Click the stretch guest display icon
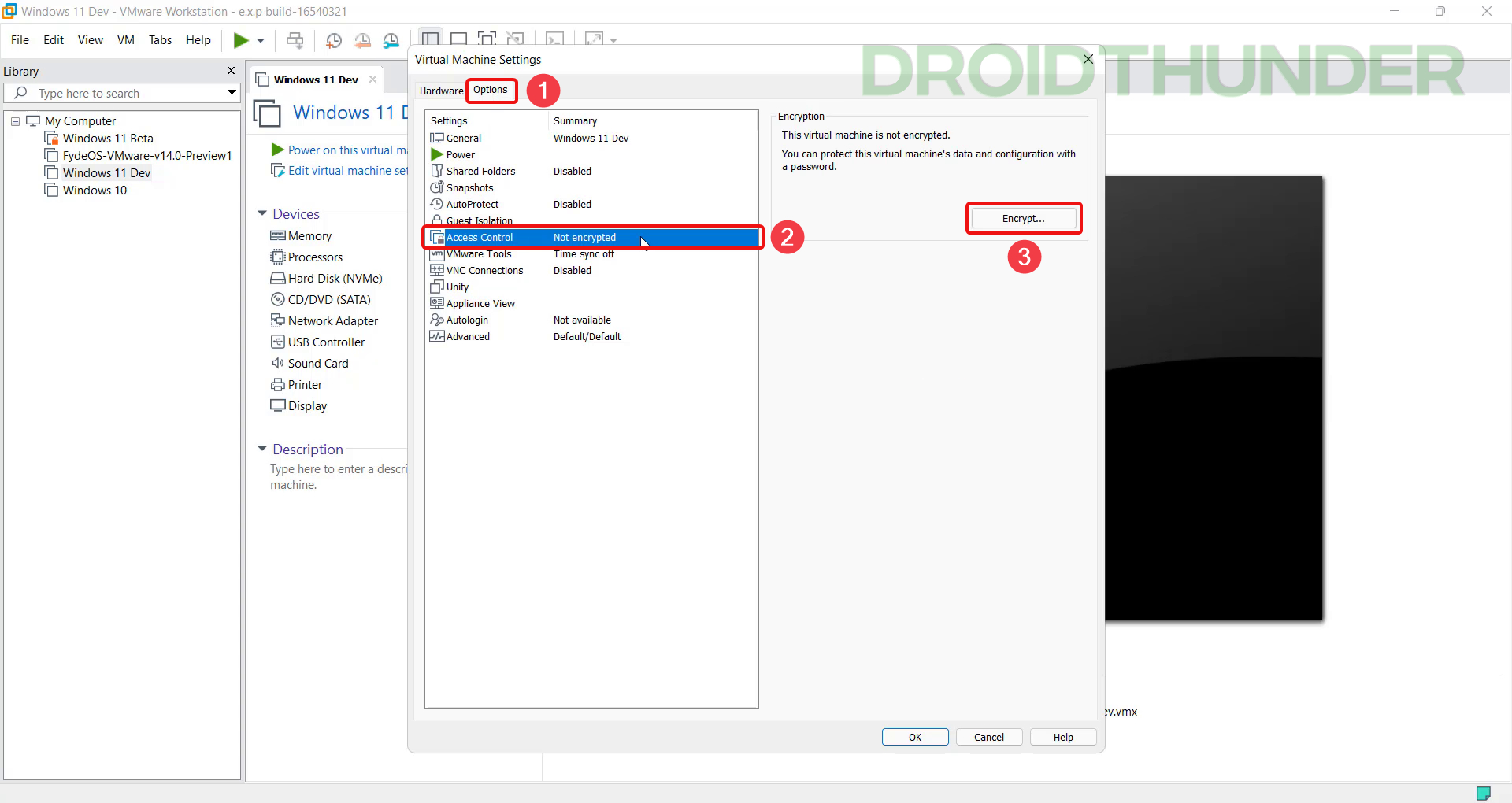The image size is (1512, 803). click(x=594, y=39)
